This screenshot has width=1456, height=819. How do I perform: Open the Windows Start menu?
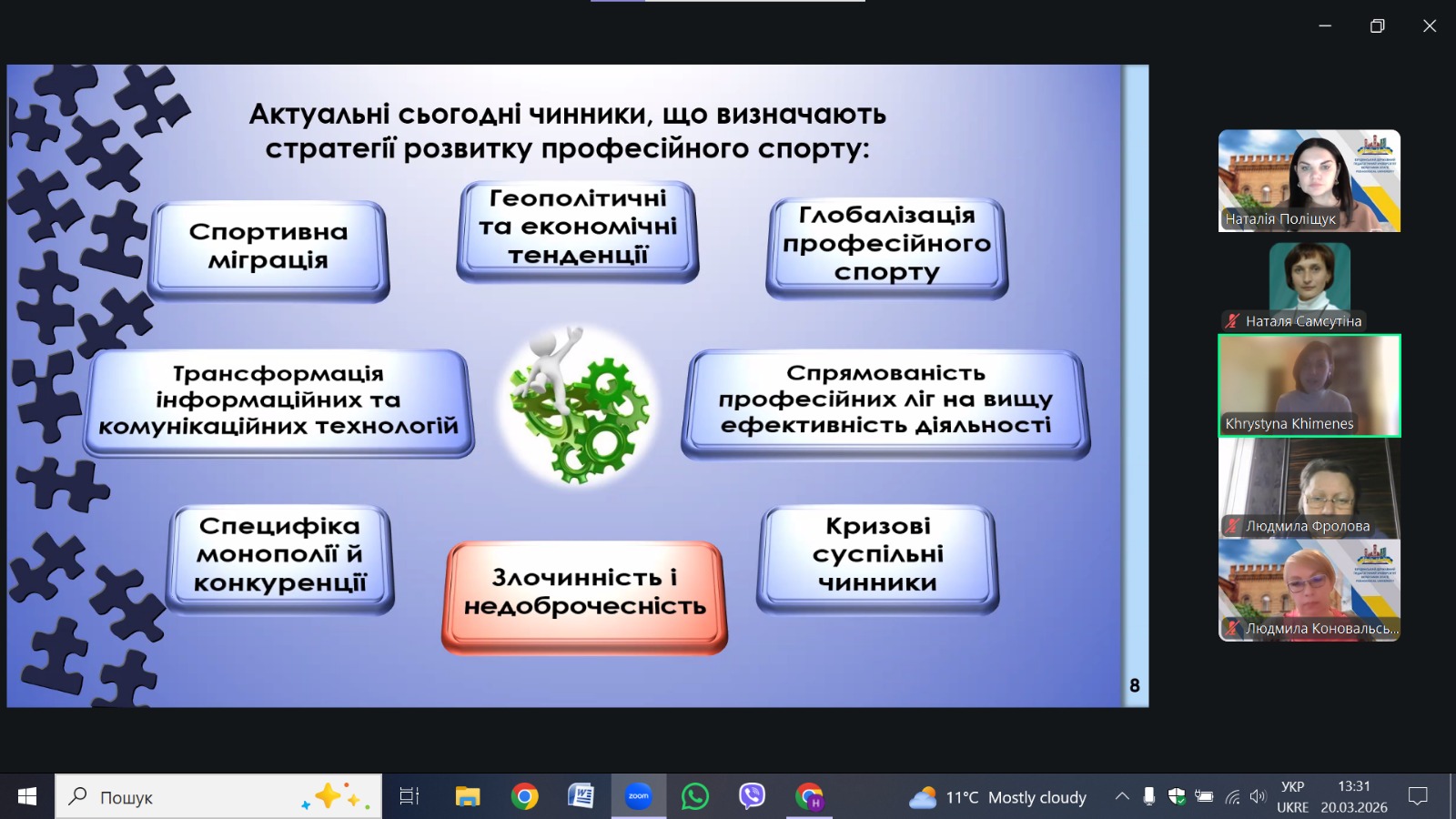[x=27, y=796]
